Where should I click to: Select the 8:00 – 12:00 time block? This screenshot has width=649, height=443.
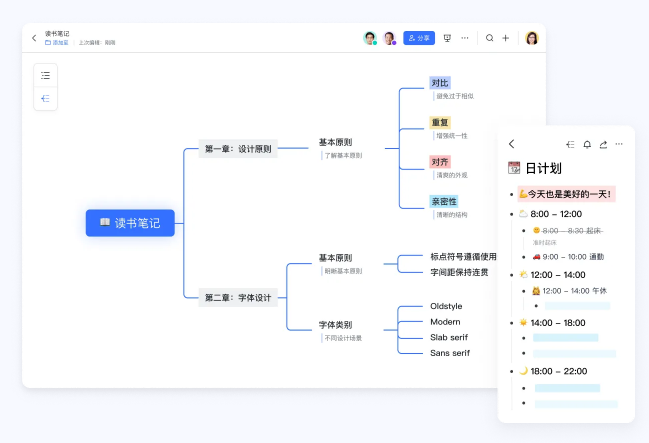pos(556,214)
